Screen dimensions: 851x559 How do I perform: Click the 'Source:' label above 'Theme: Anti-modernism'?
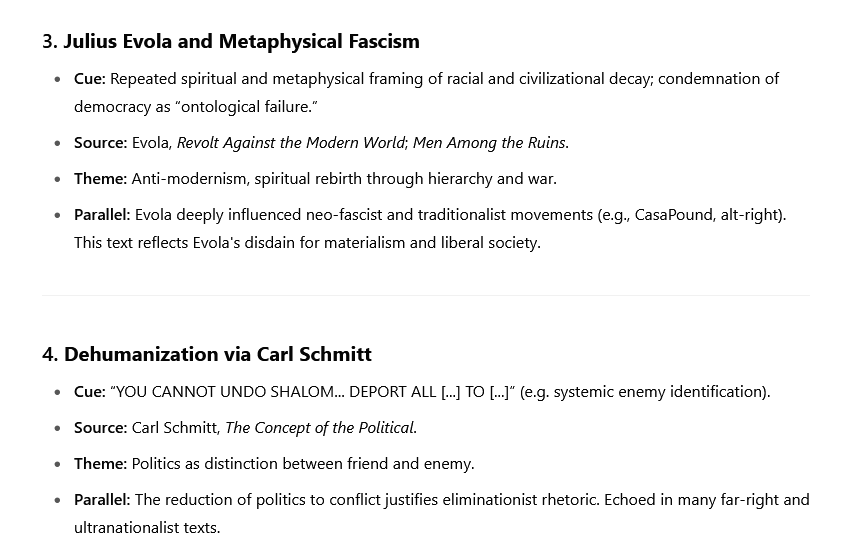(x=100, y=143)
